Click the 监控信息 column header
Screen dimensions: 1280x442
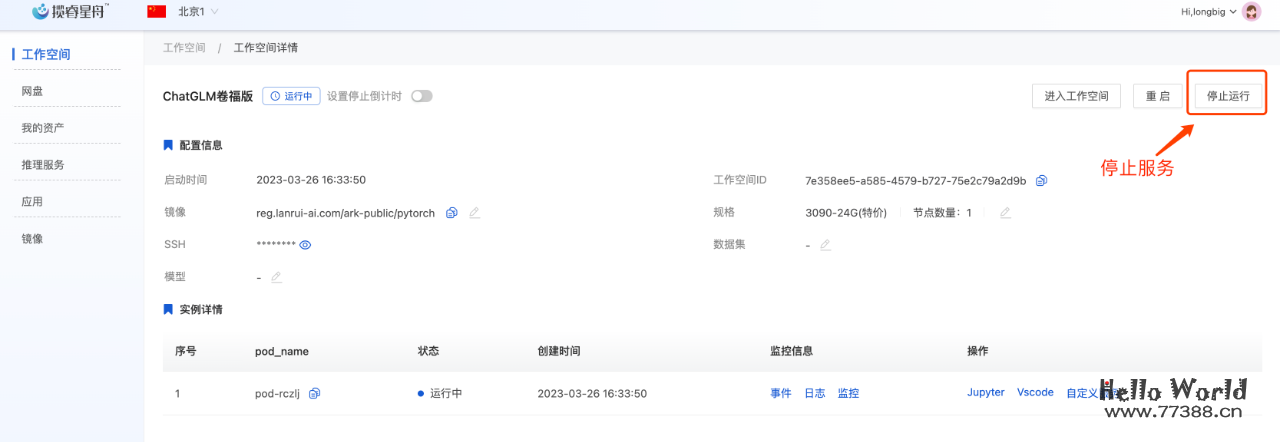coord(791,351)
